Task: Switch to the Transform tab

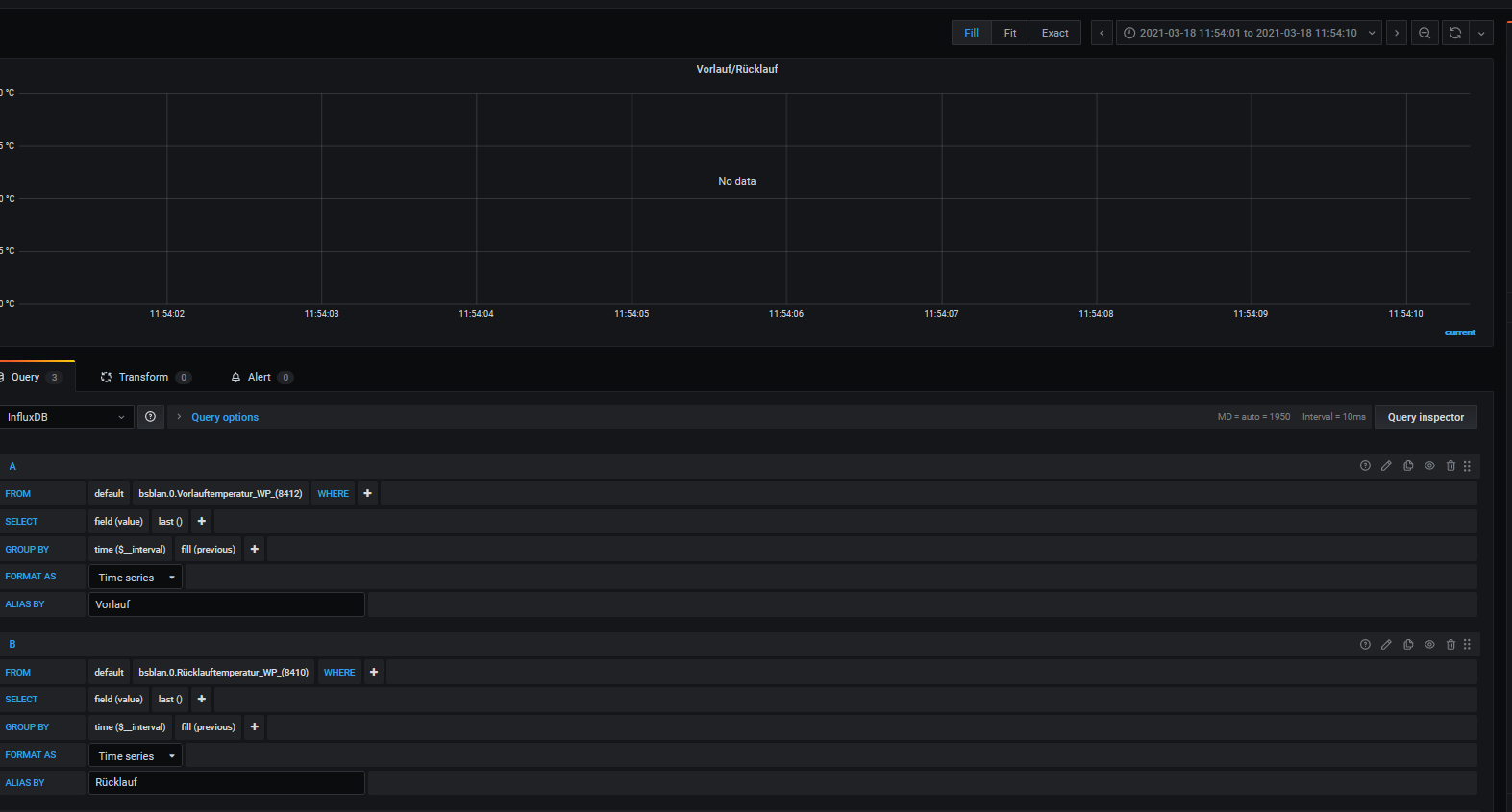Action: click(x=145, y=378)
